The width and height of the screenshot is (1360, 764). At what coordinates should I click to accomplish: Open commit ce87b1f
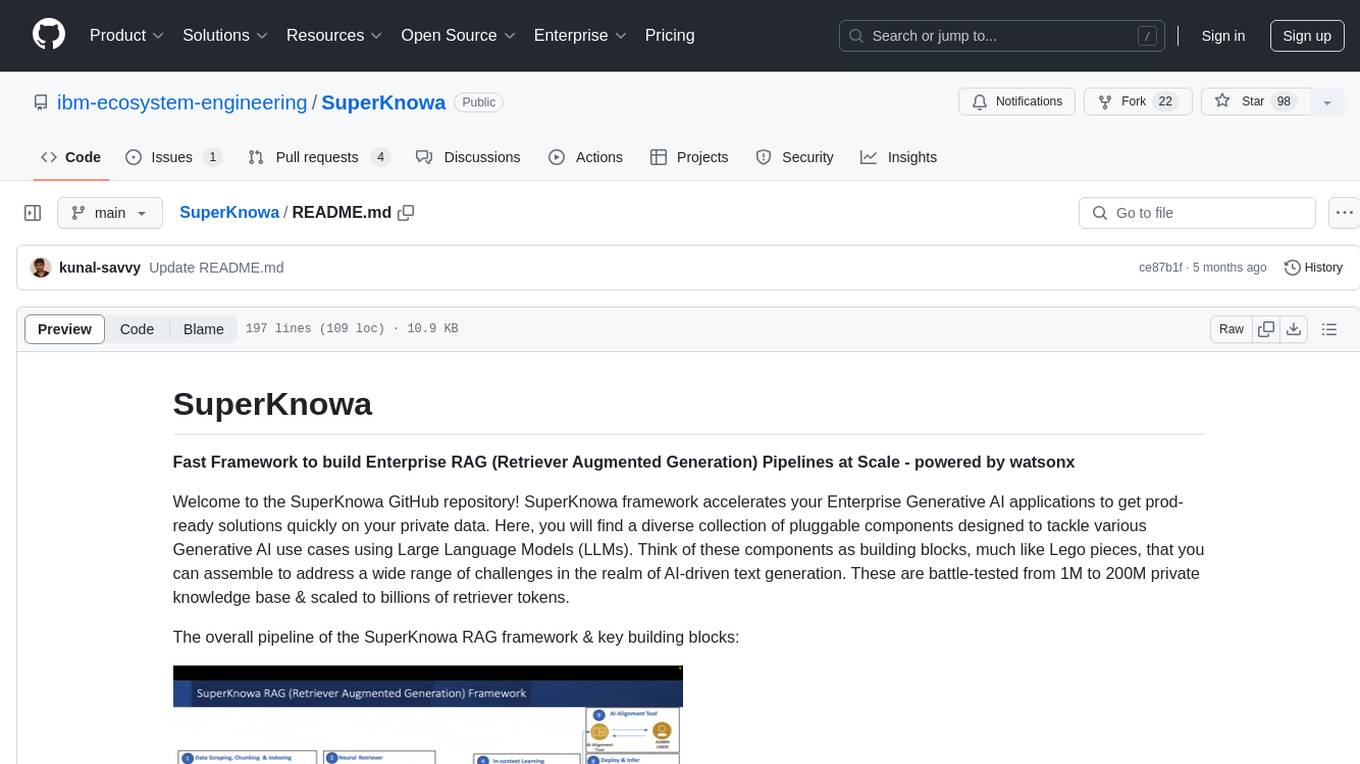pyautogui.click(x=1161, y=267)
